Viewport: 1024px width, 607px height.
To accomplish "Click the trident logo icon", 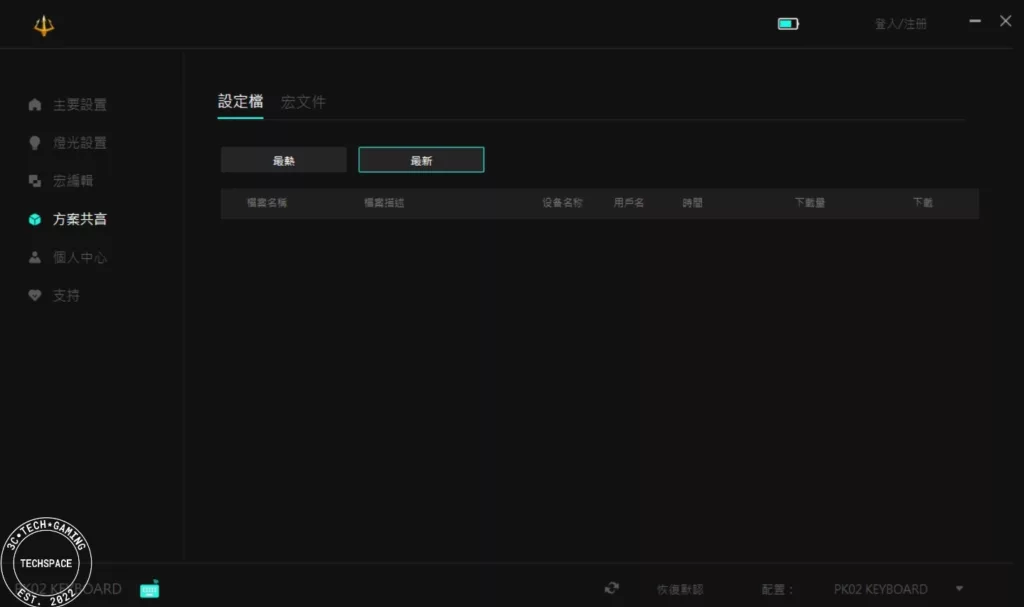I will pos(44,25).
